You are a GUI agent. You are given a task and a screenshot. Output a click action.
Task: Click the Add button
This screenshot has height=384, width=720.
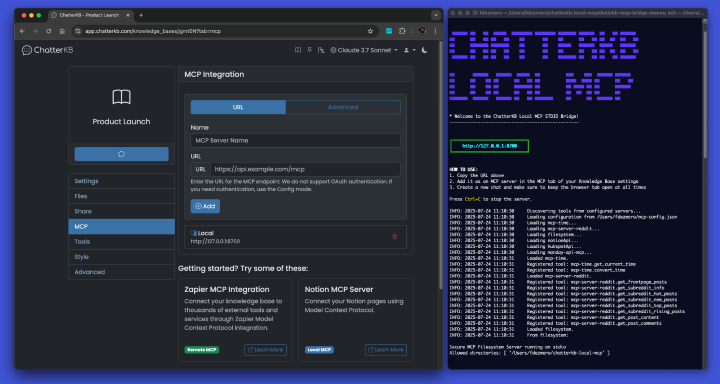[205, 206]
